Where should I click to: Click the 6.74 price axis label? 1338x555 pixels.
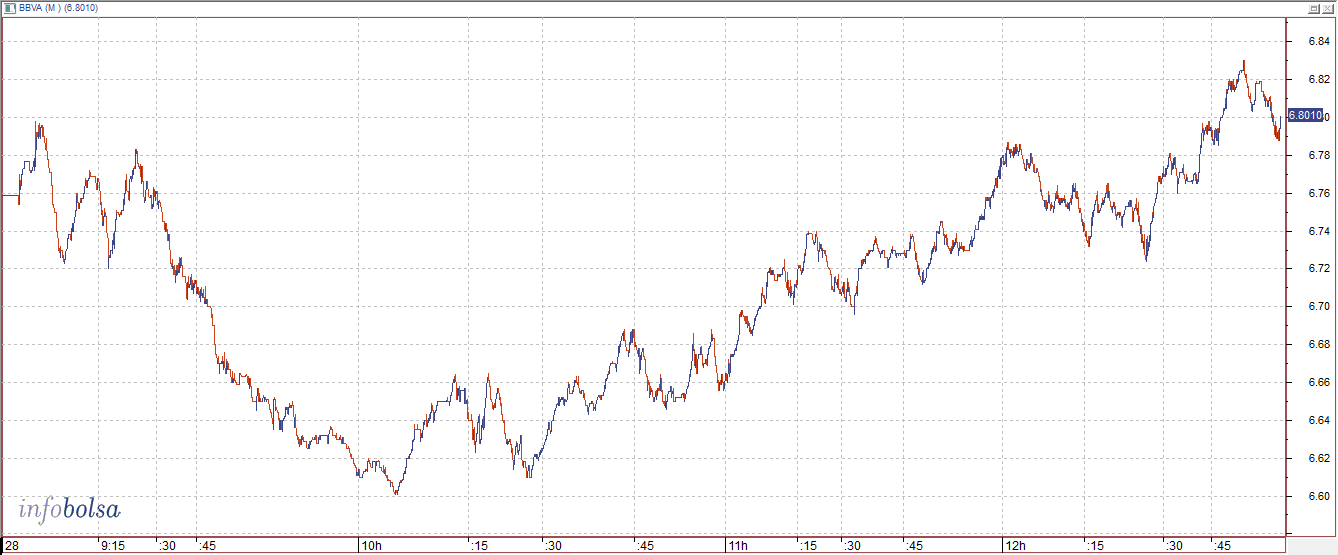[x=1318, y=231]
